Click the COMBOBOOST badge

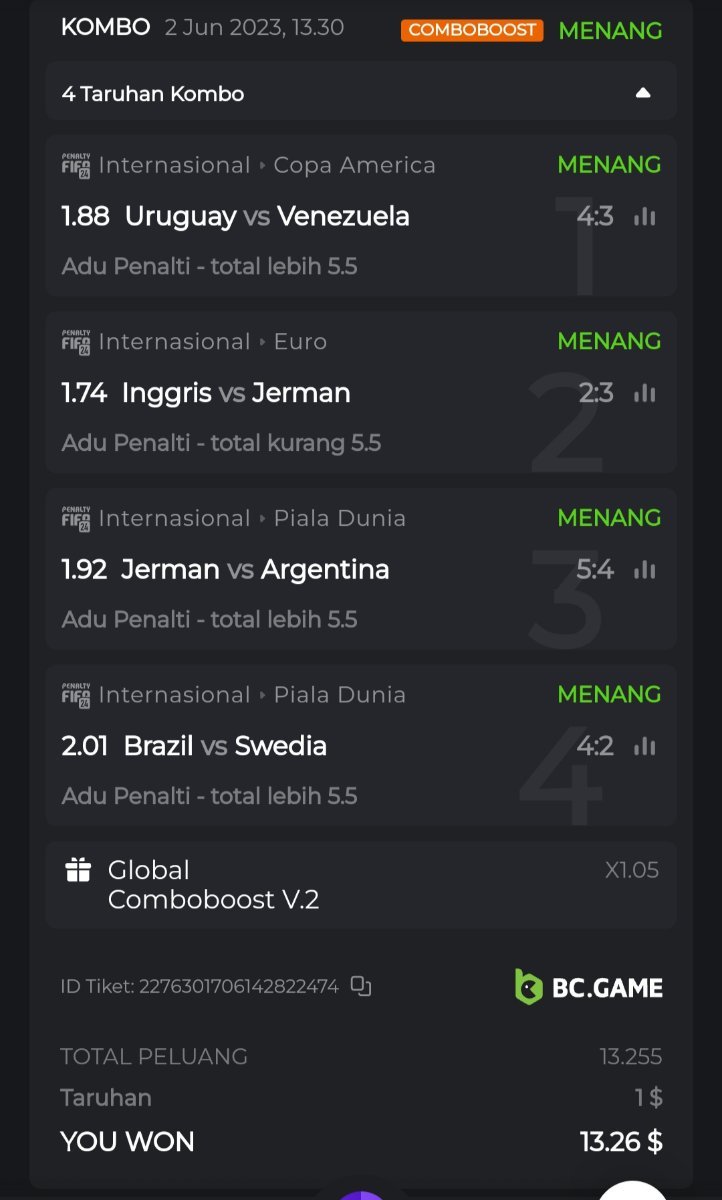pyautogui.click(x=472, y=30)
